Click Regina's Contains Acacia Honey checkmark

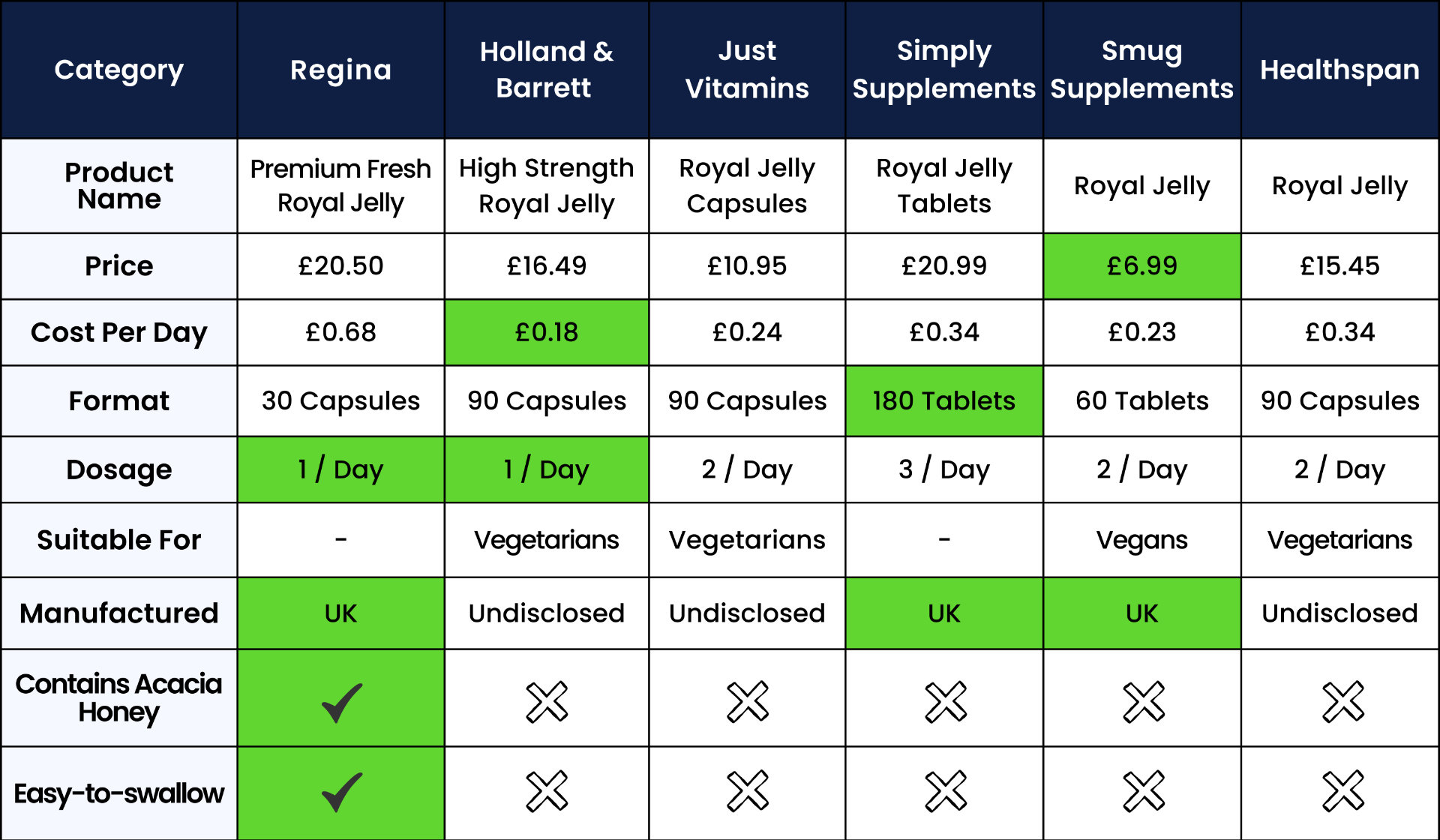(x=341, y=702)
